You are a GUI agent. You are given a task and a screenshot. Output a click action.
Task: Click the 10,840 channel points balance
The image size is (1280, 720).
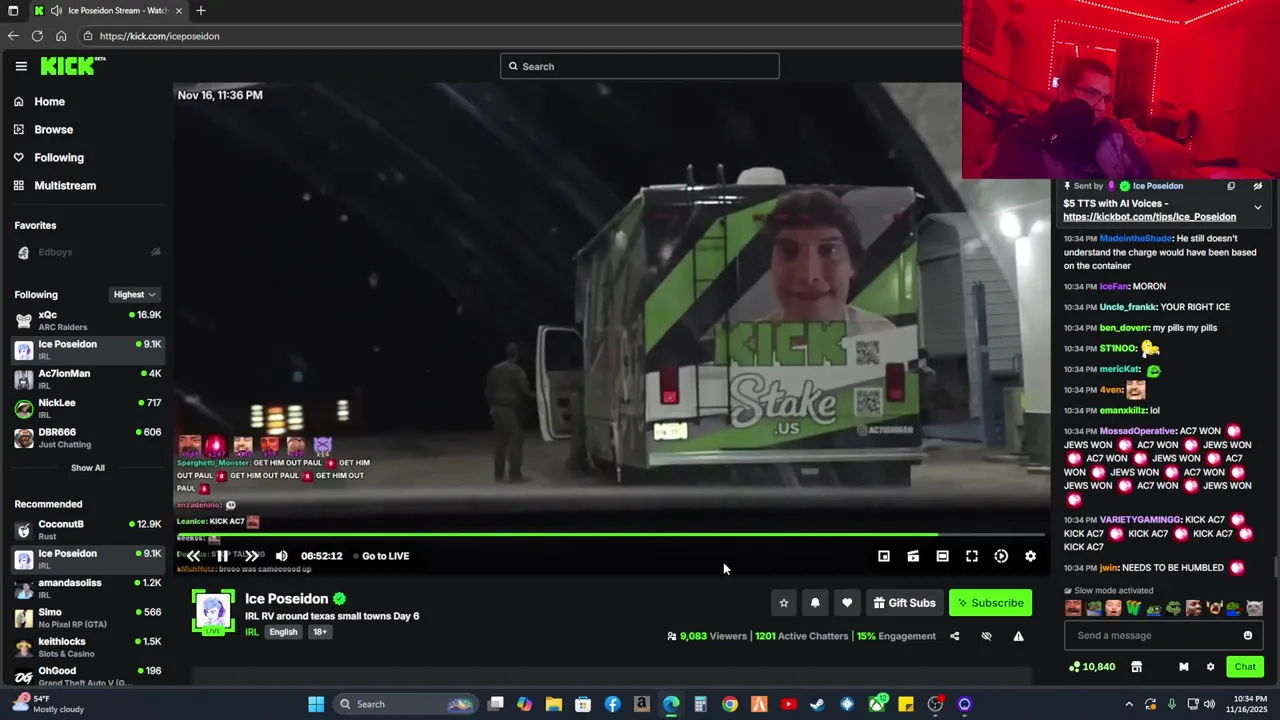[x=1092, y=667]
